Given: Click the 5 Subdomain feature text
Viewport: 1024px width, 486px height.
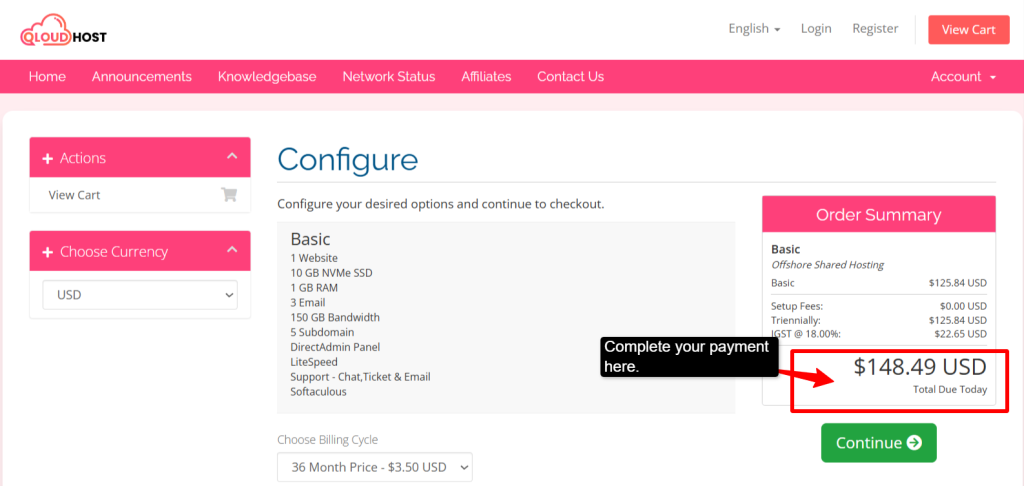Looking at the screenshot, I should 323,332.
